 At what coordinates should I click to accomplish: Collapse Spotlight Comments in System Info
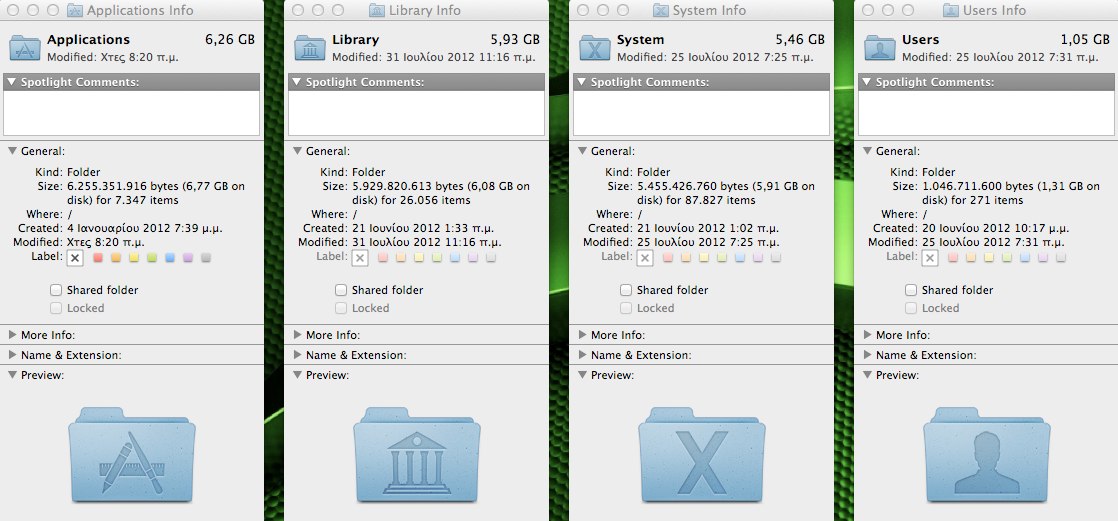click(x=581, y=82)
